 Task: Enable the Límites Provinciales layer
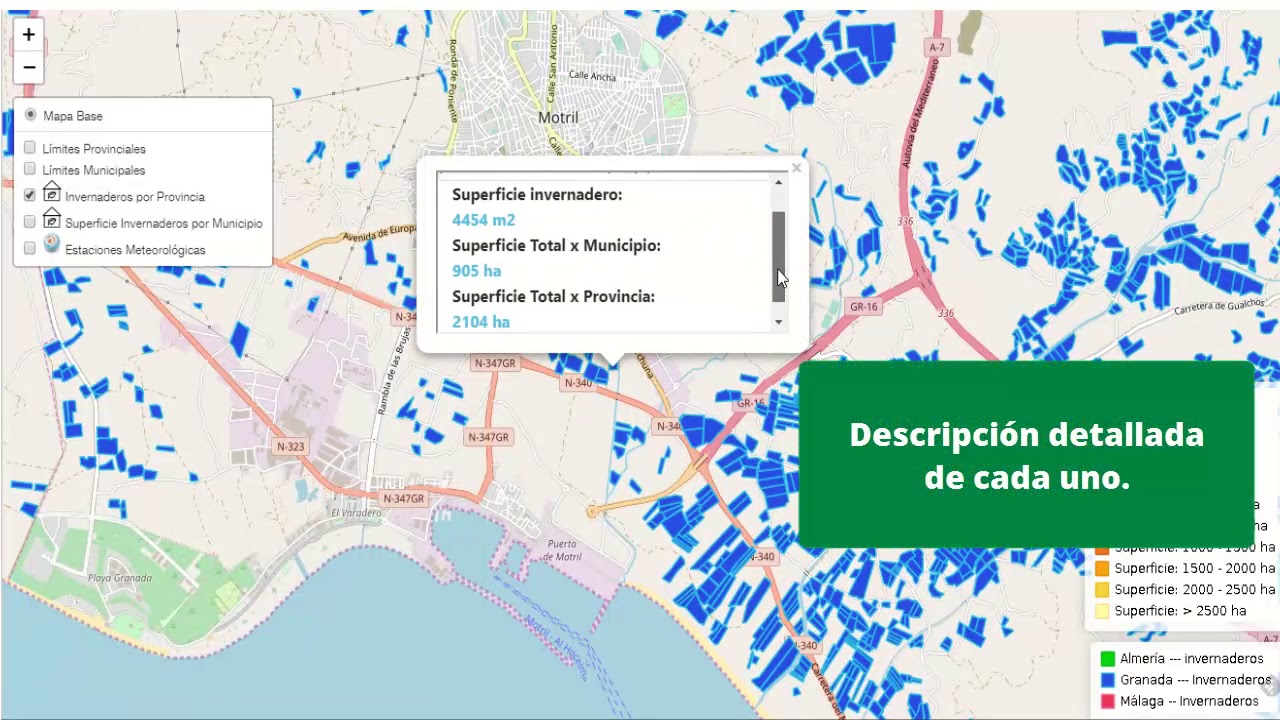pos(30,148)
